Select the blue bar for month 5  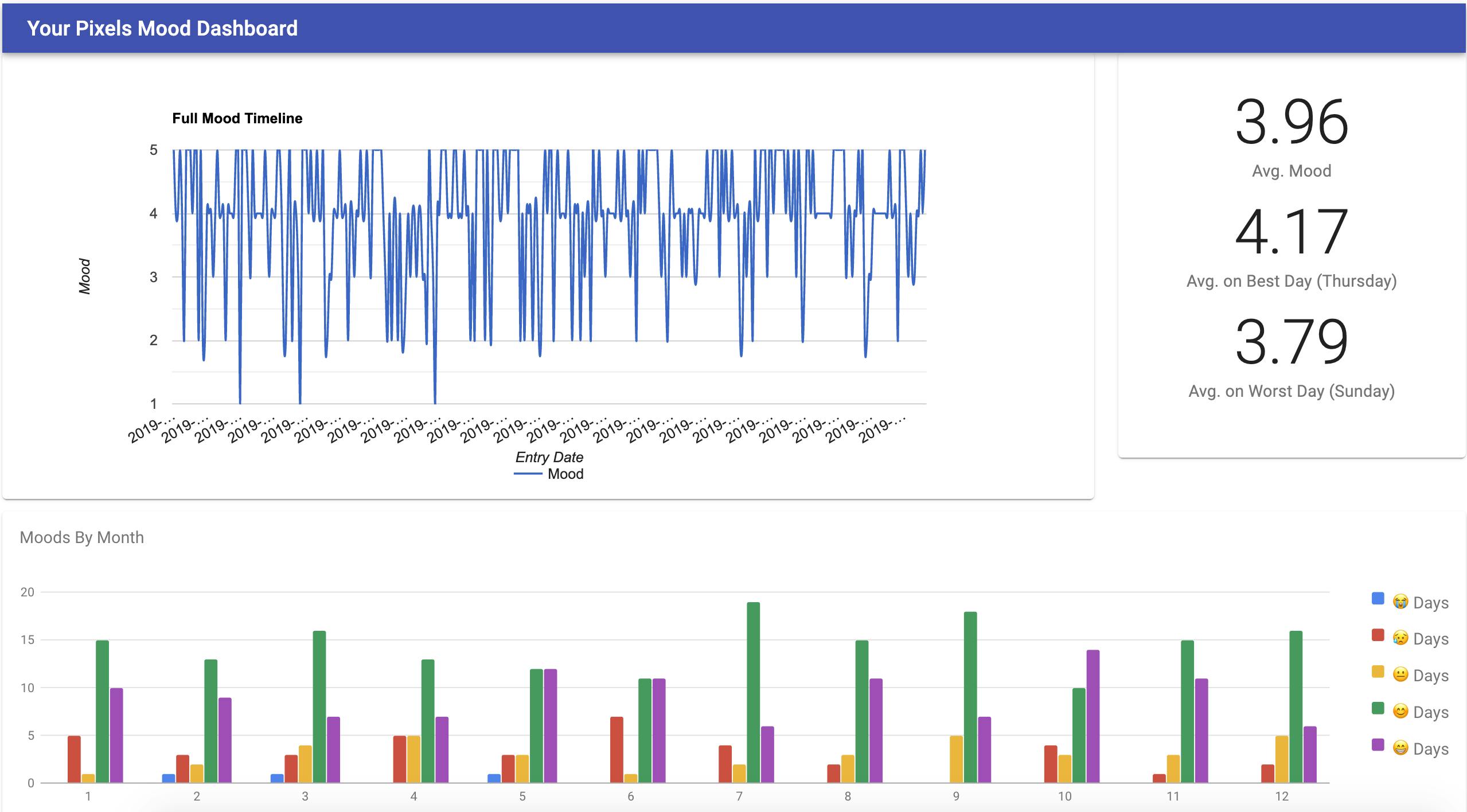click(x=494, y=778)
